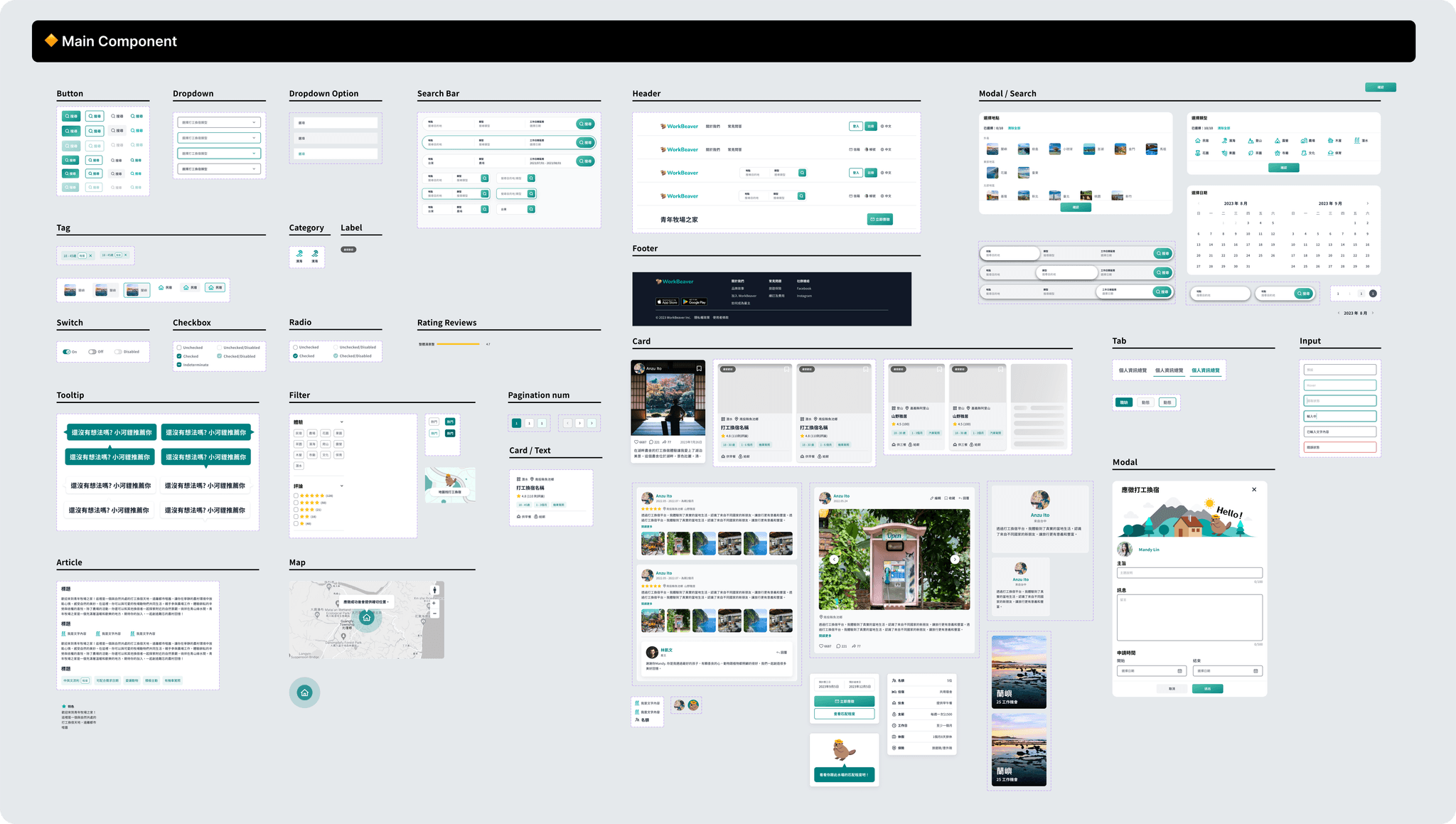Screen dimensions: 1456x824
Task: Click the Google Play badge in the footer
Action: point(695,302)
